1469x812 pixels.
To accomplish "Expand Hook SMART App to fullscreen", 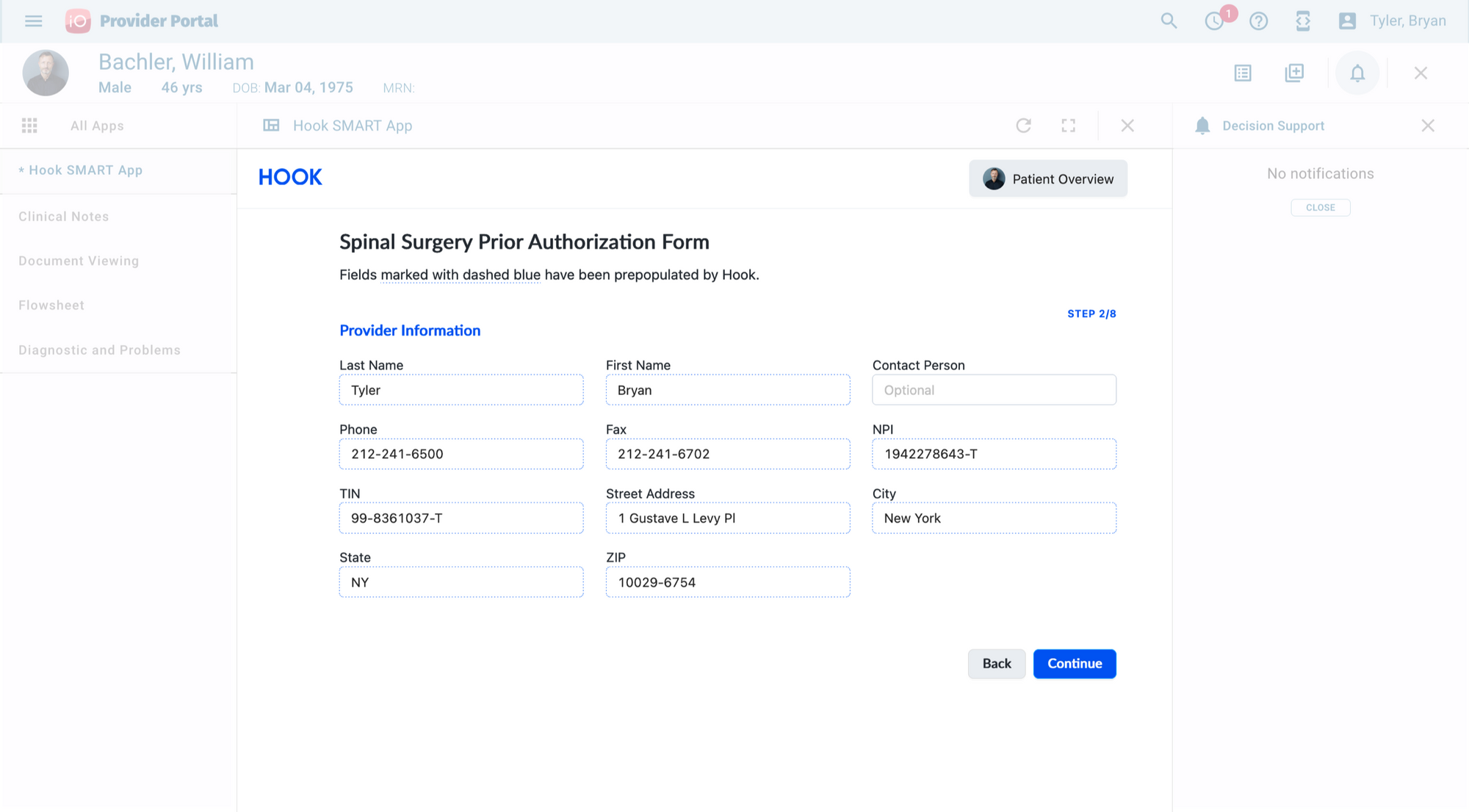I will (1069, 126).
